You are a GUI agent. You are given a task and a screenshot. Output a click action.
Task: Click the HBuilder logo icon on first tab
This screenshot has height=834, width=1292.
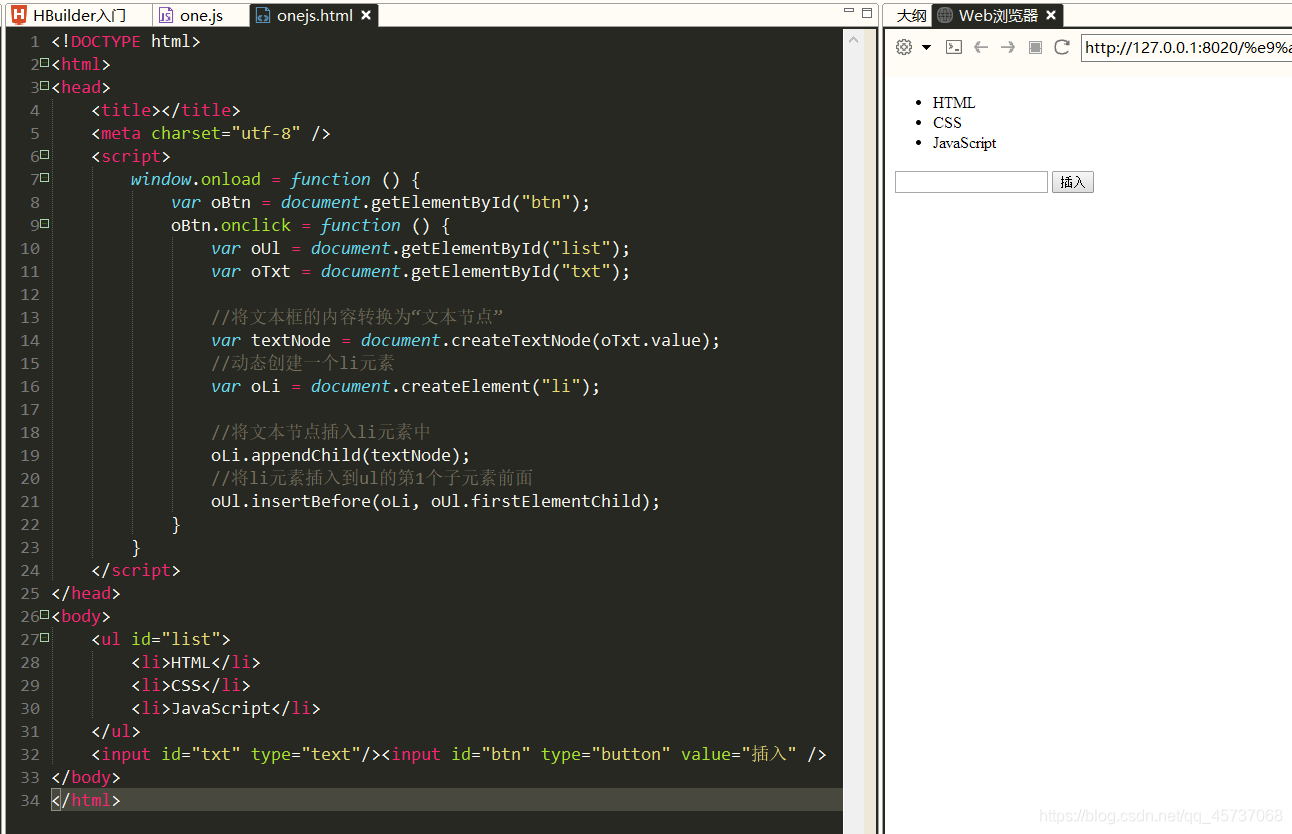18,15
